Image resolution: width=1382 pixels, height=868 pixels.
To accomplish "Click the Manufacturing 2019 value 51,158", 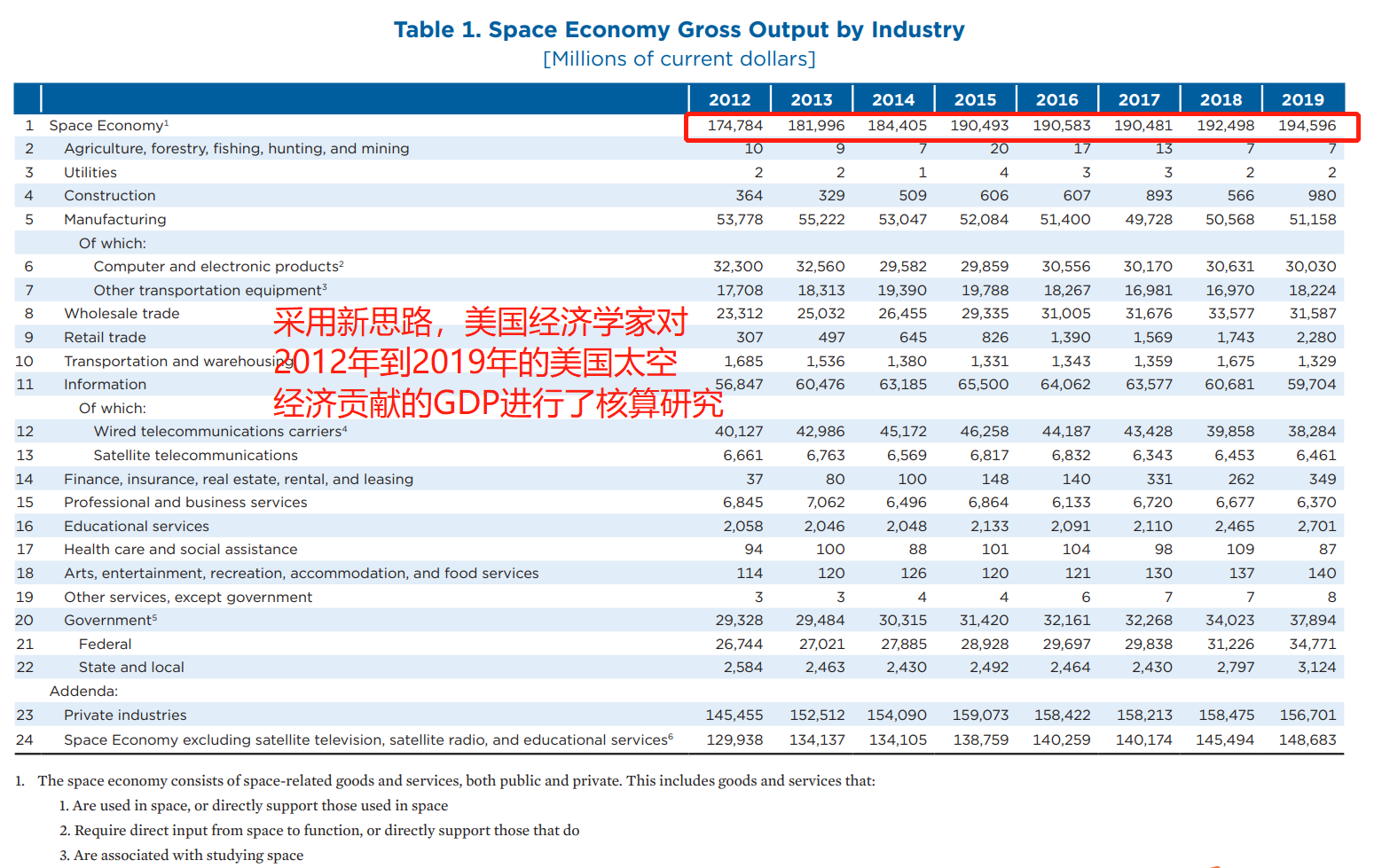I will (x=1313, y=219).
